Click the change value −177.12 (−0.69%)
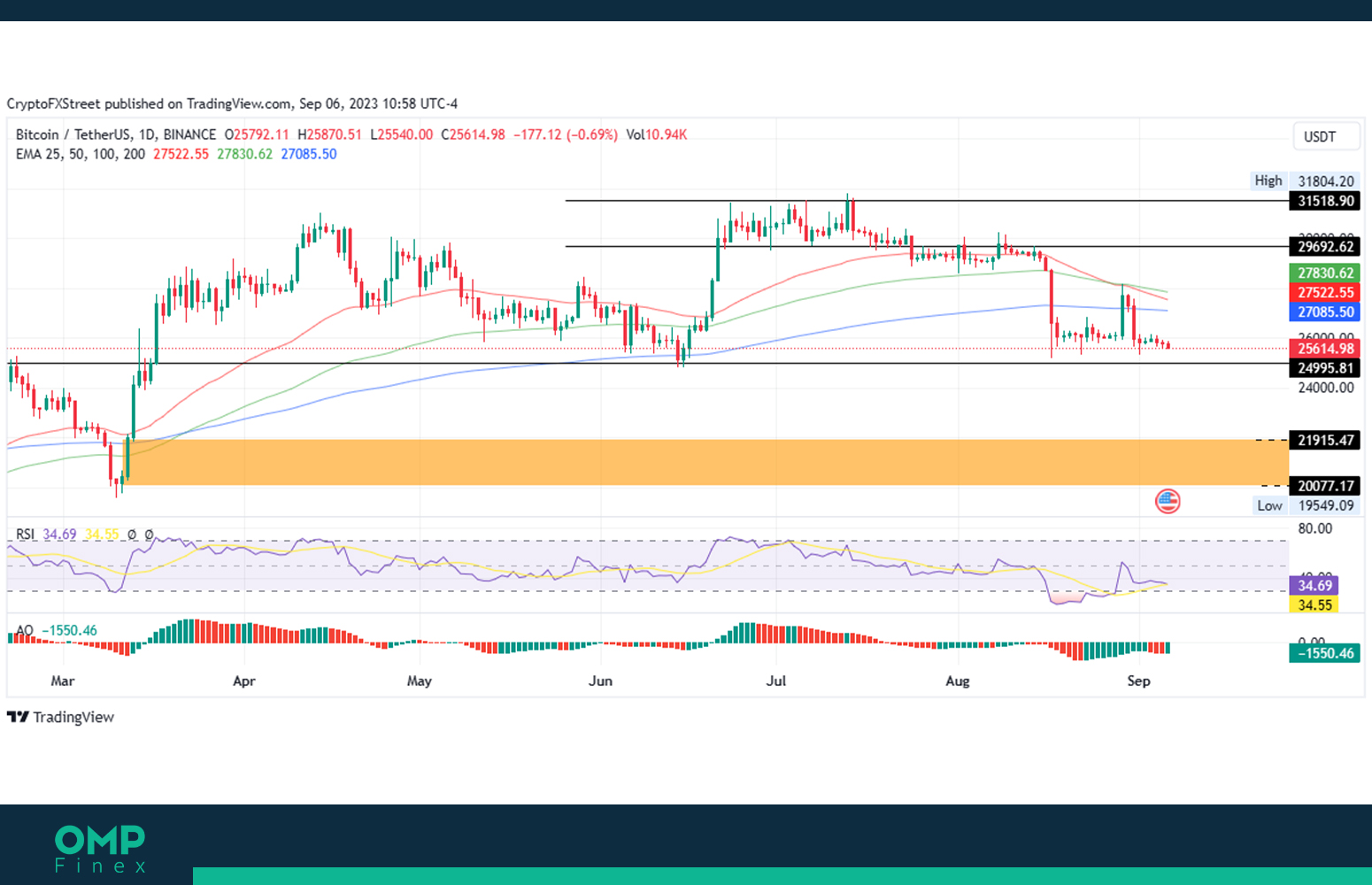 click(566, 135)
